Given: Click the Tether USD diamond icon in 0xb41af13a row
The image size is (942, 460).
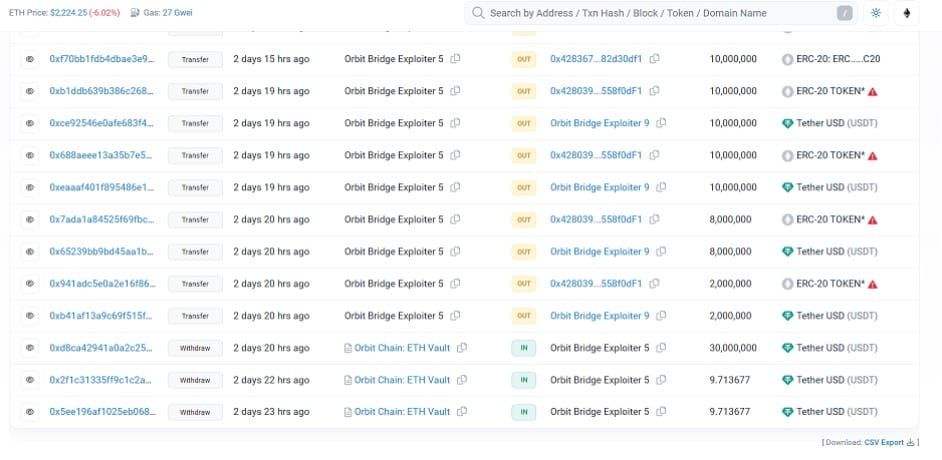Looking at the screenshot, I should coord(788,316).
